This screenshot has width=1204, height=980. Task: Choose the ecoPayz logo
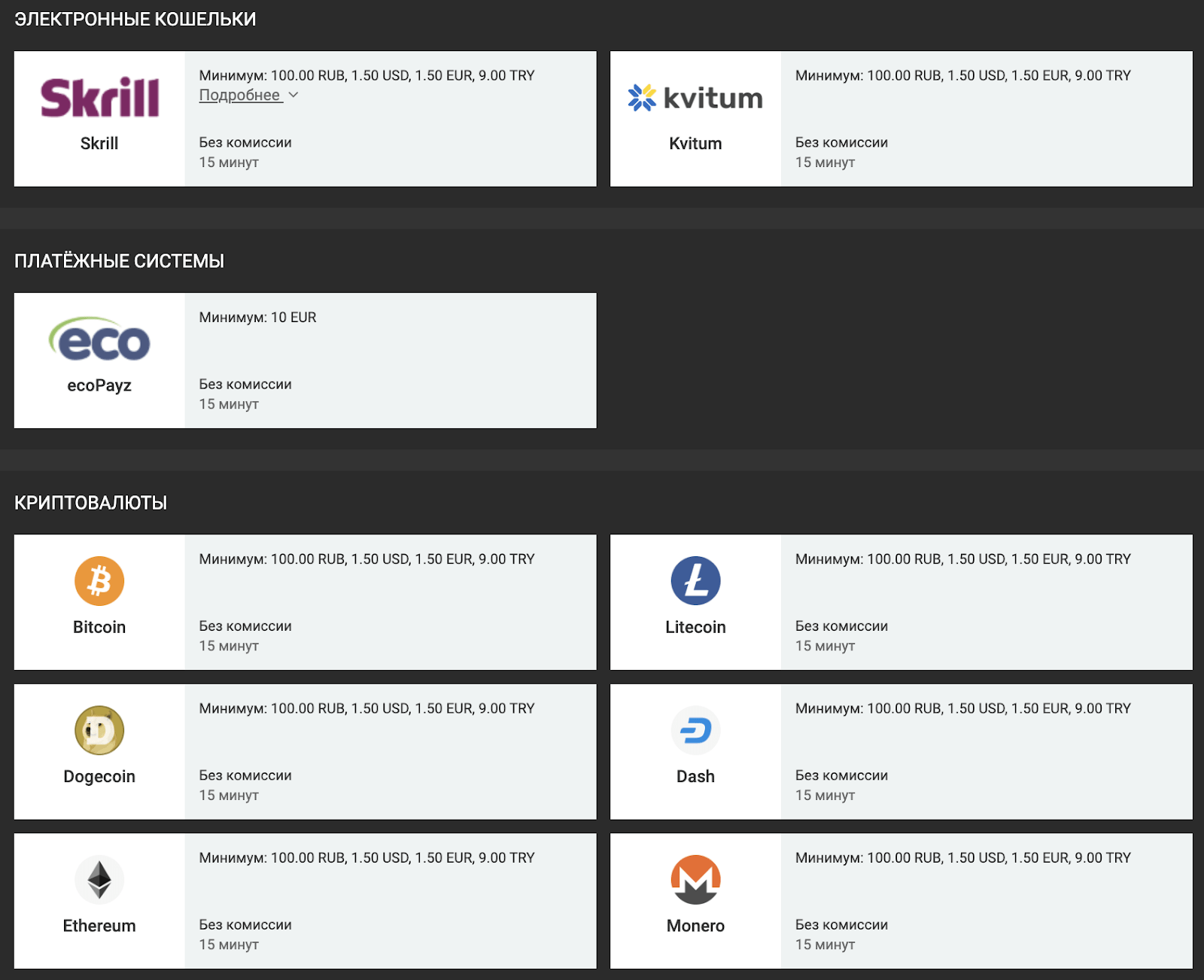[x=99, y=339]
